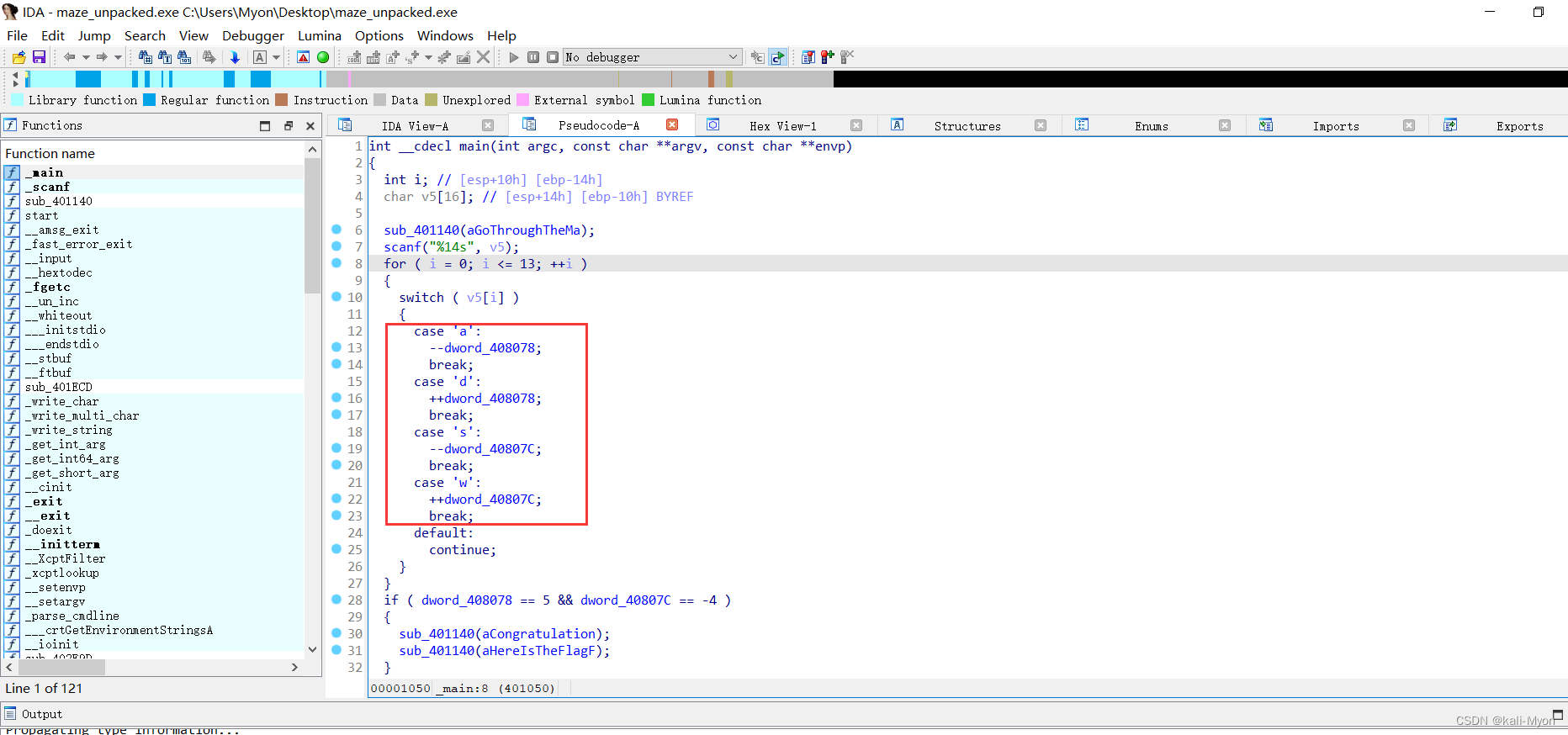Viewport: 1568px width, 735px height.
Task: Toggle the breakpoint dot on line 10
Action: (x=336, y=297)
